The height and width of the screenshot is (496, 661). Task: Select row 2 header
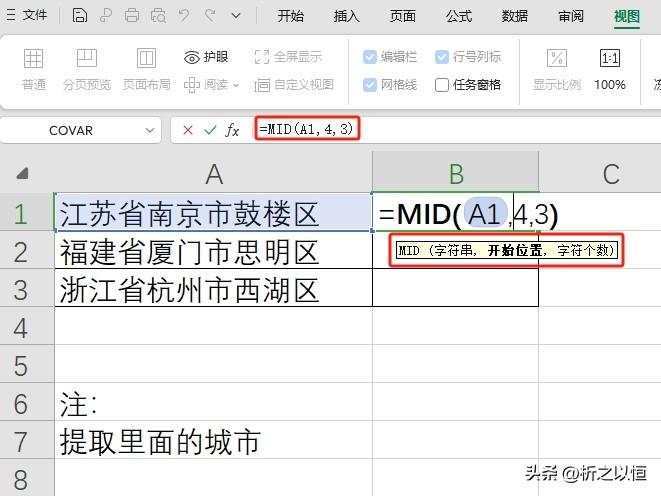pyautogui.click(x=27, y=251)
